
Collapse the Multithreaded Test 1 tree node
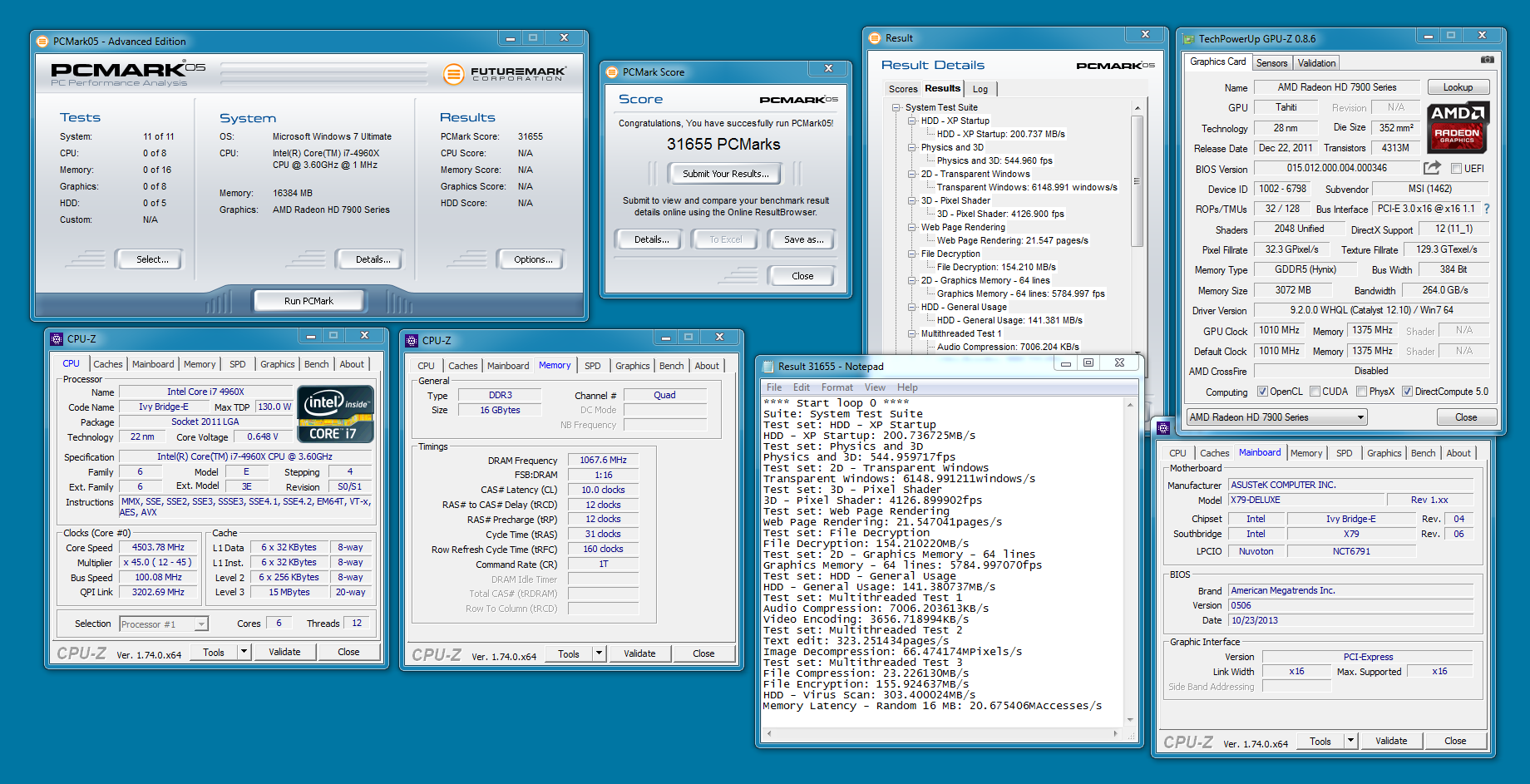click(912, 333)
